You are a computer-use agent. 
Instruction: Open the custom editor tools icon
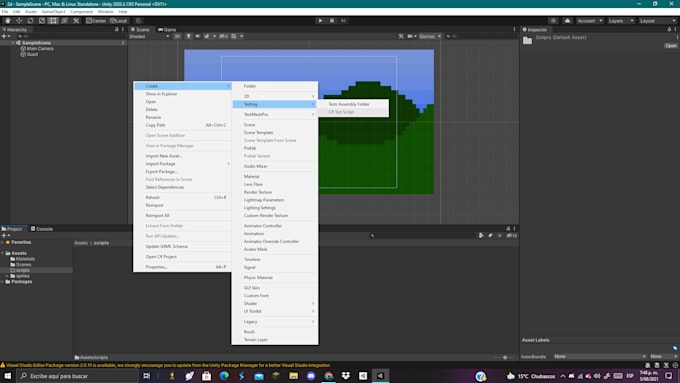point(76,21)
